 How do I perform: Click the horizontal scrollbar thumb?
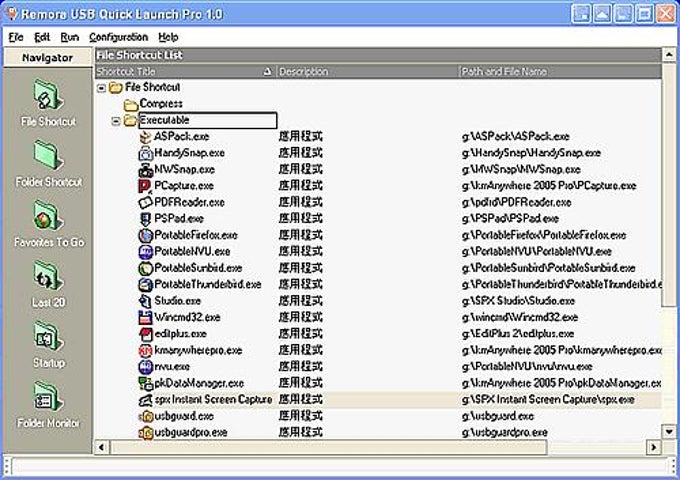click(328, 447)
